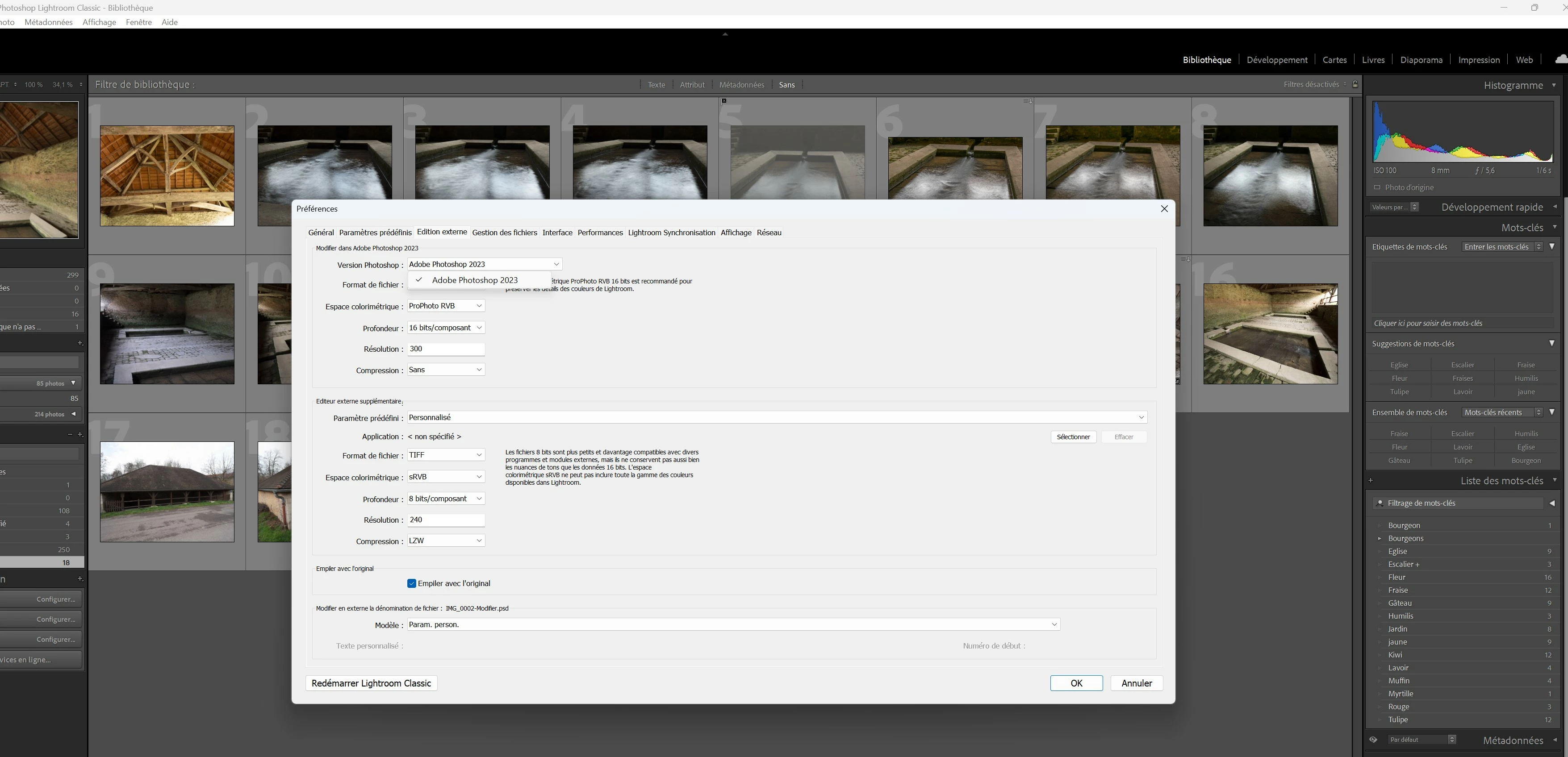Open the Développement module
Image resolution: width=1568 pixels, height=757 pixels.
[1276, 60]
